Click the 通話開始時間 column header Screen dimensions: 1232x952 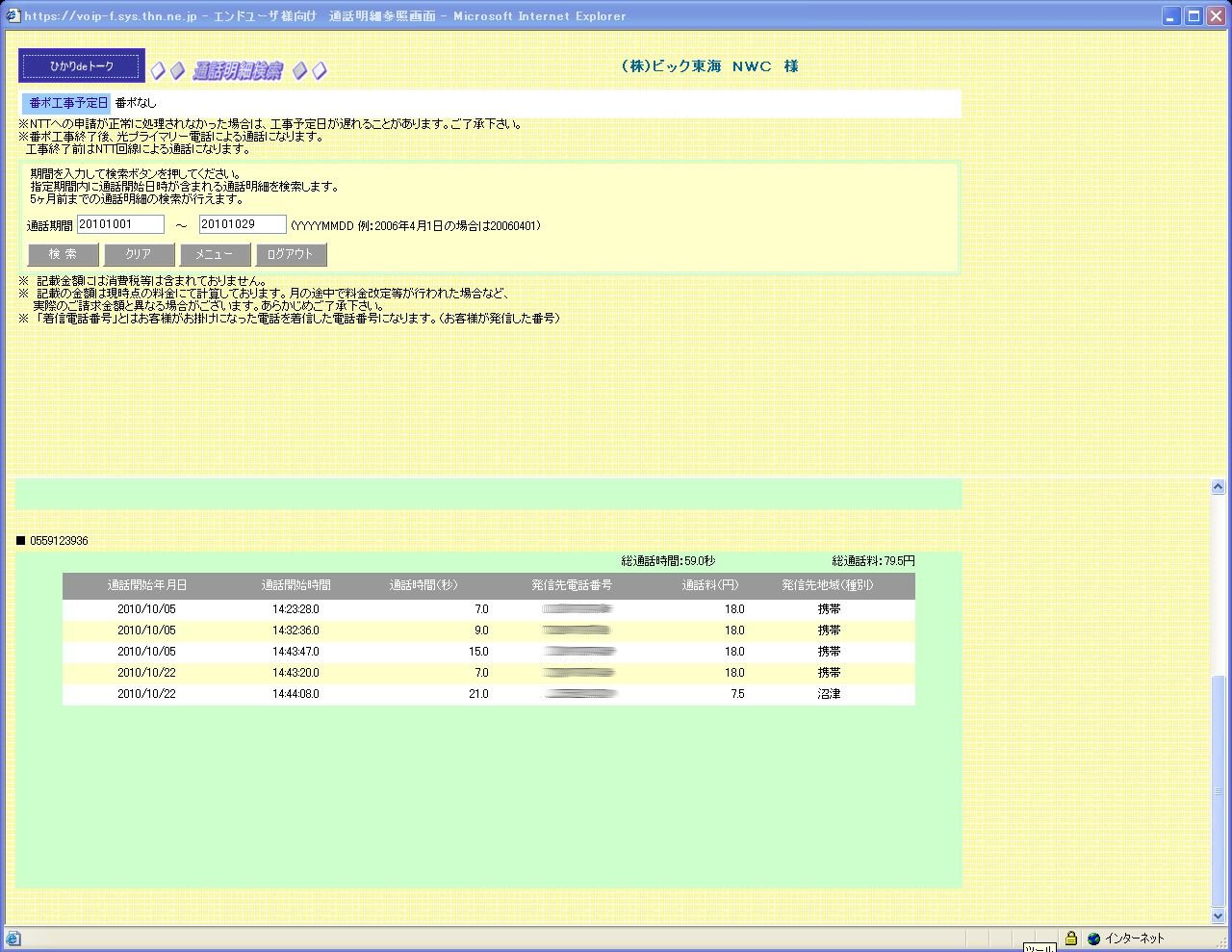[x=295, y=585]
